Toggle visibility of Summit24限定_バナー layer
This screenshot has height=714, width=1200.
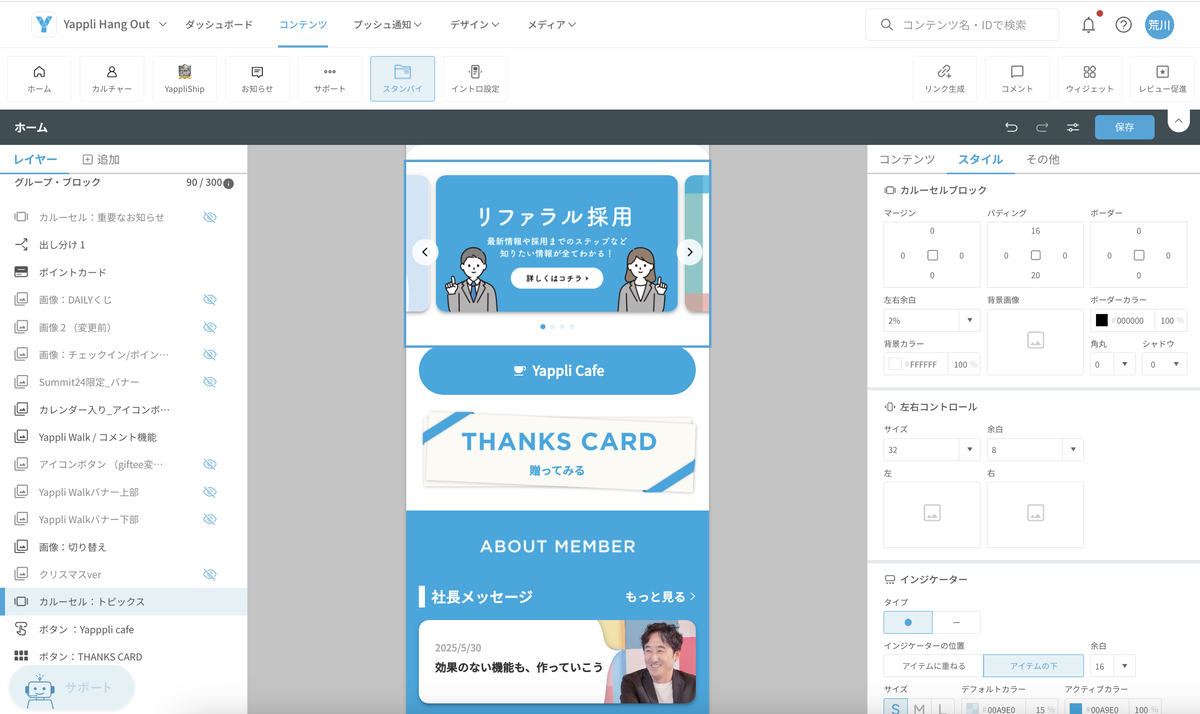click(x=210, y=382)
